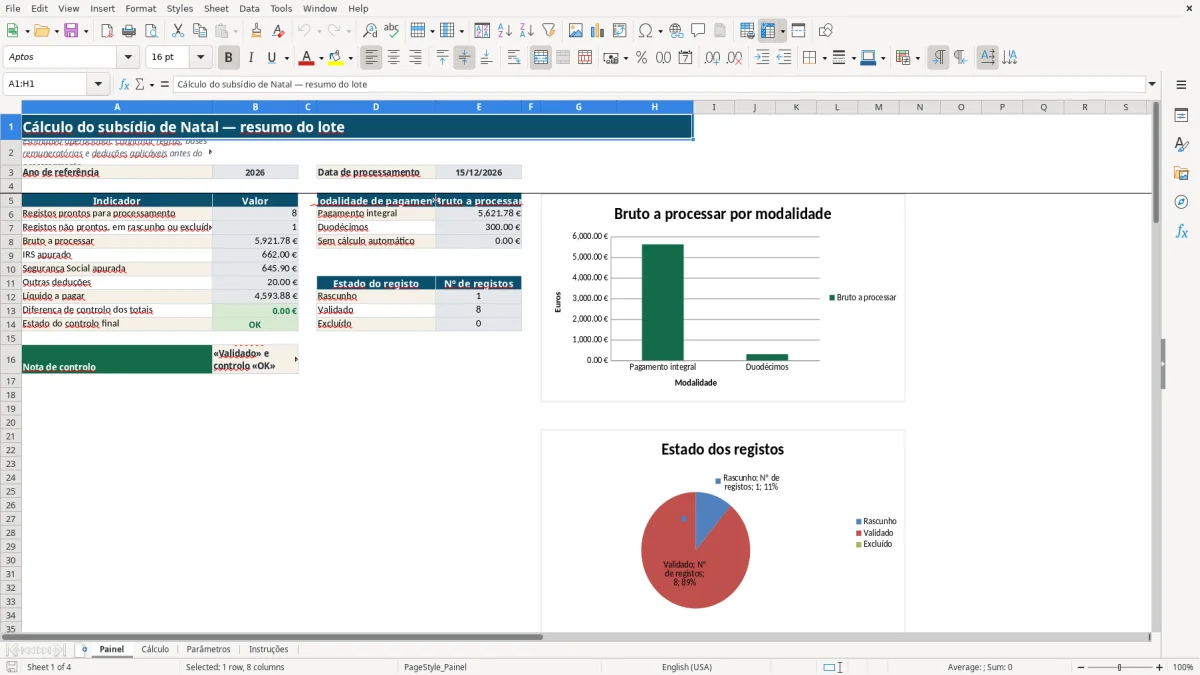The height and width of the screenshot is (675, 1200).
Task: Export directly as PDF
Action: click(x=107, y=31)
